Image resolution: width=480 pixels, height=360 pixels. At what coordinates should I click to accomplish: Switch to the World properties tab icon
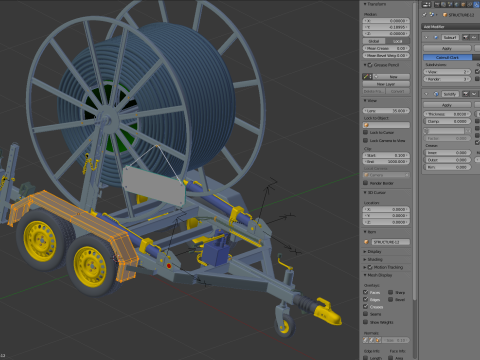[457, 5]
